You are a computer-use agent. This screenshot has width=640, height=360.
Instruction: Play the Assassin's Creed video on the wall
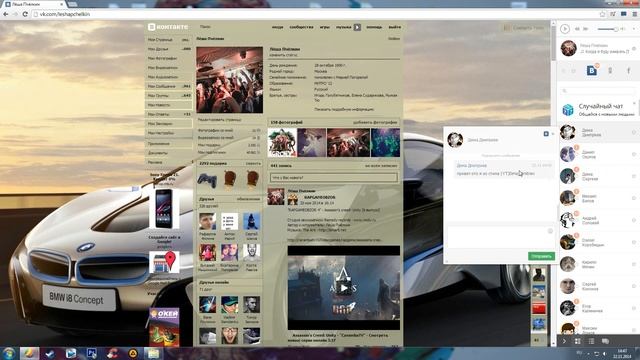pos(344,288)
